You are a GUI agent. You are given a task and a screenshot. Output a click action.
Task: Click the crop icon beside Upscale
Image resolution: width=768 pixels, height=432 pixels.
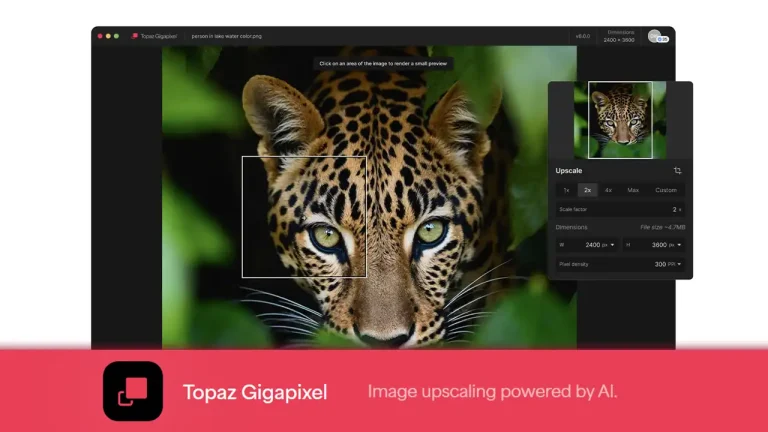point(677,170)
